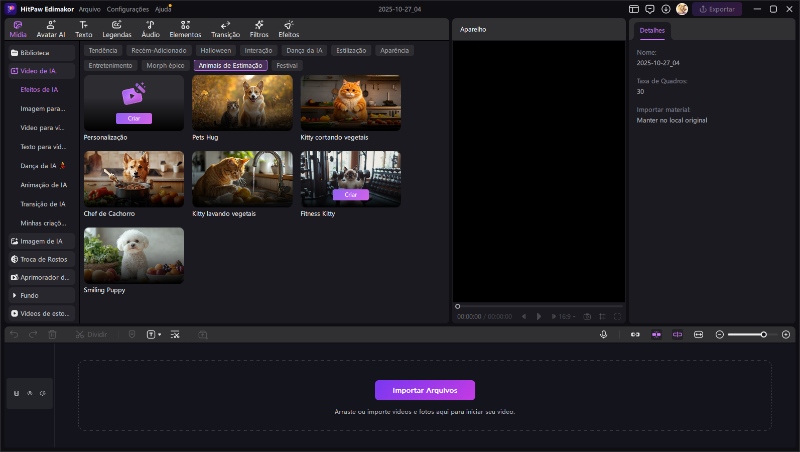Select the Legendas toolbar icon
The image size is (800, 452).
point(116,28)
